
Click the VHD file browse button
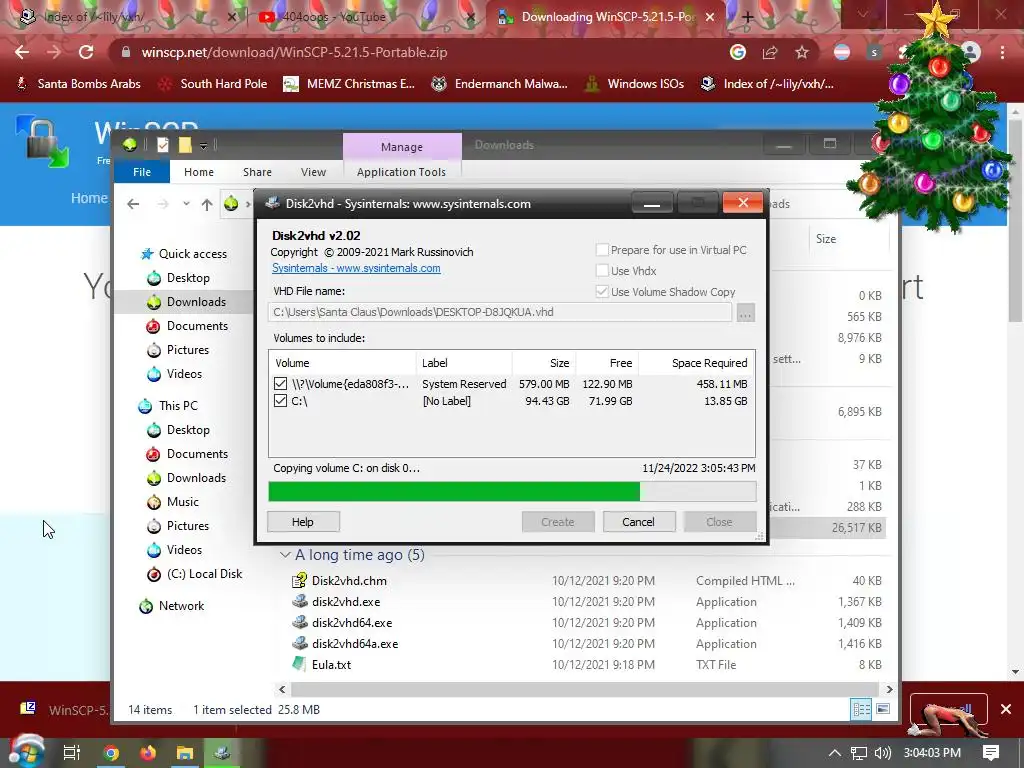[x=745, y=313]
